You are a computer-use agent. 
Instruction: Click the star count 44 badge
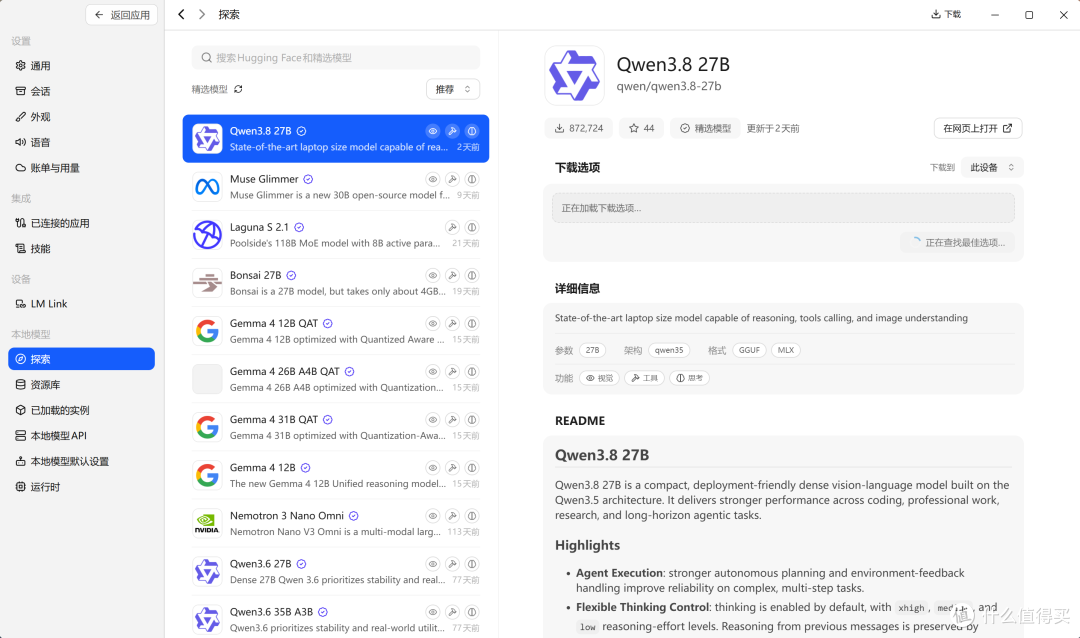click(641, 128)
